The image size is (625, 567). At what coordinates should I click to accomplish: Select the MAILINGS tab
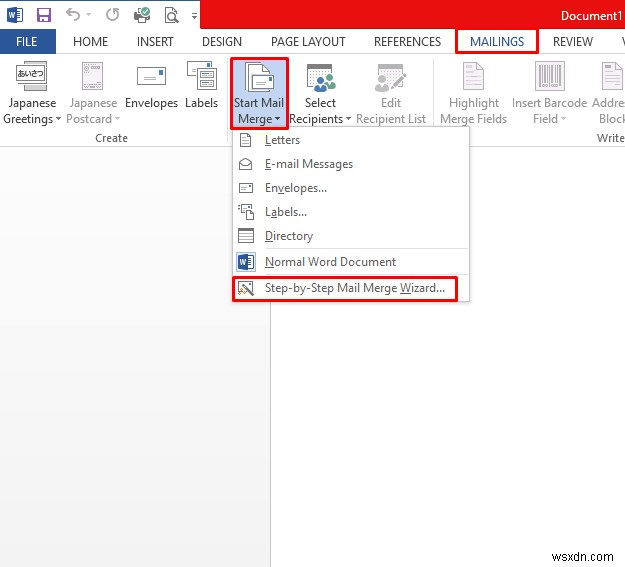497,41
